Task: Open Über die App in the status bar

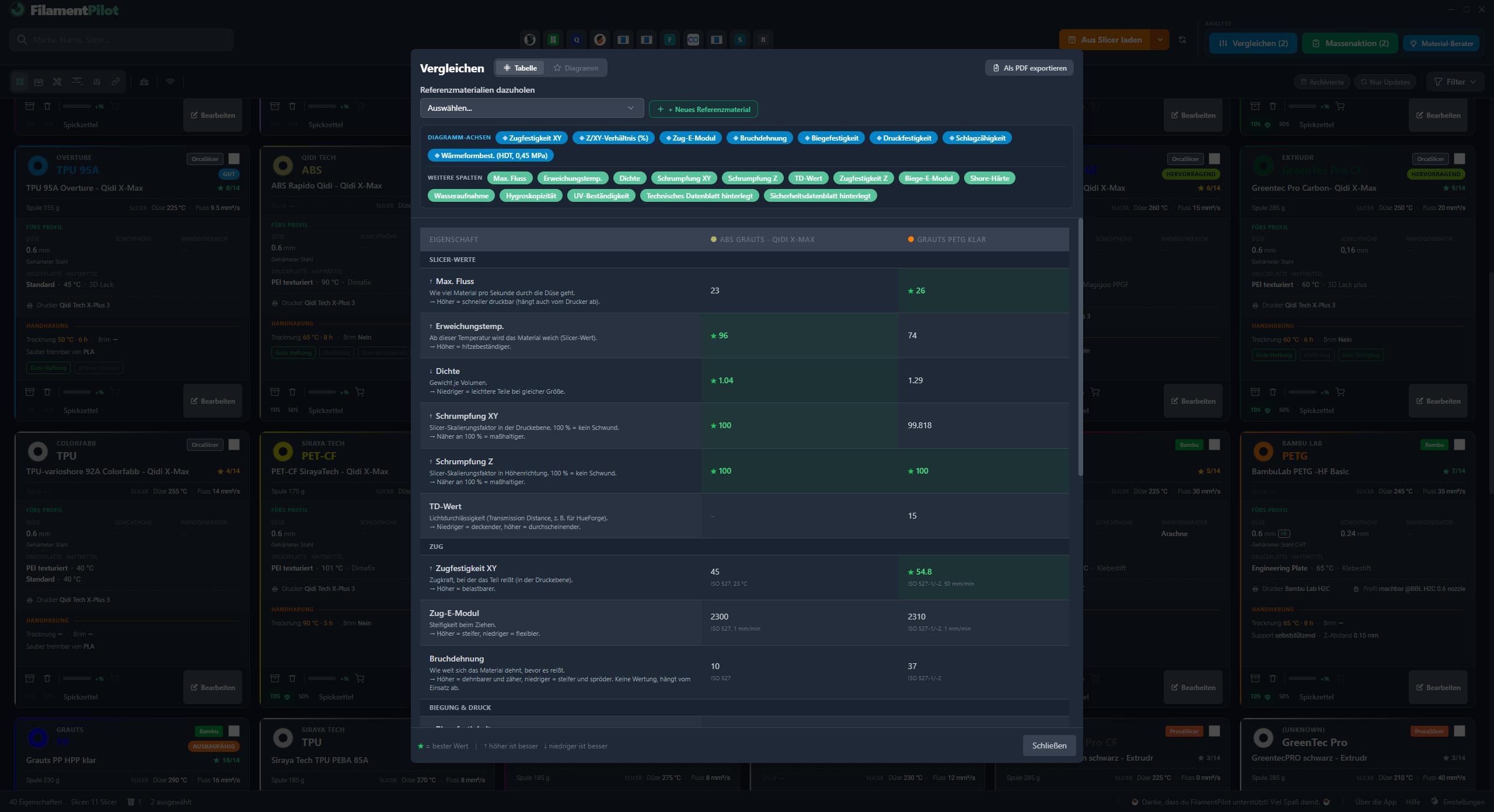Action: (1376, 802)
